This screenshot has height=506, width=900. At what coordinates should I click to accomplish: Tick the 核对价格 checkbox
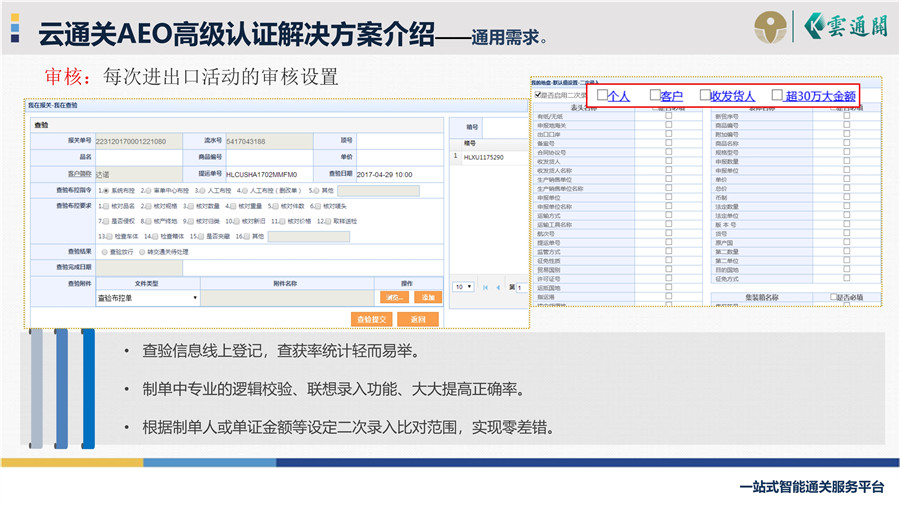click(282, 221)
